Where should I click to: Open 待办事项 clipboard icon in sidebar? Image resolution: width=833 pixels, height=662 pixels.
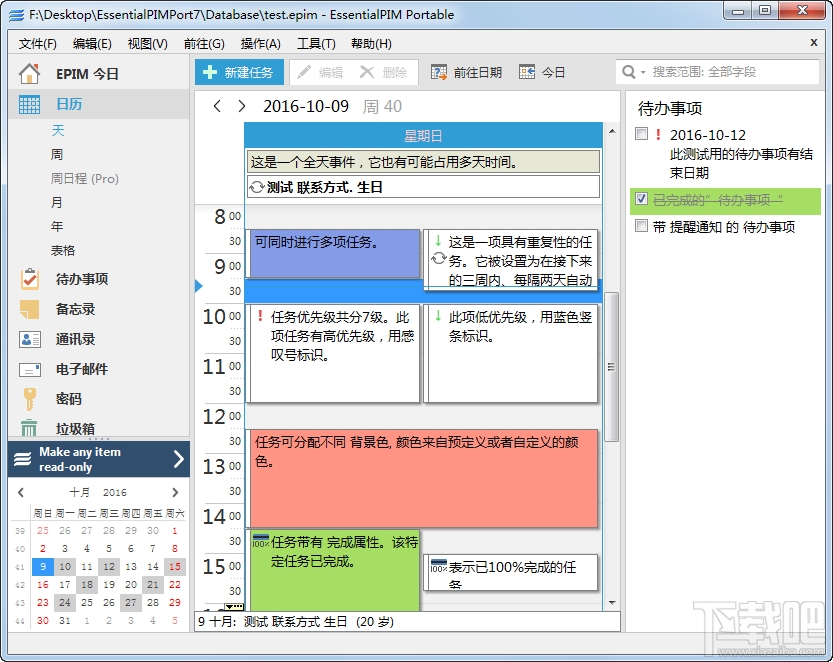coord(29,279)
